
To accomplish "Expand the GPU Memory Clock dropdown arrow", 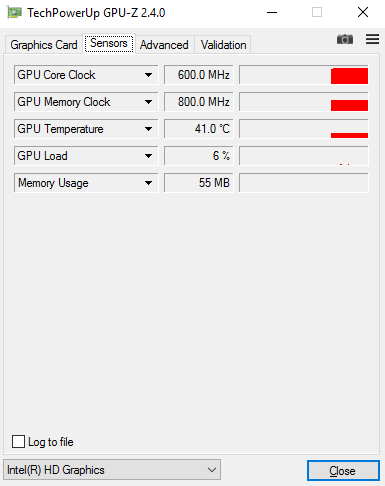I will pyautogui.click(x=148, y=102).
